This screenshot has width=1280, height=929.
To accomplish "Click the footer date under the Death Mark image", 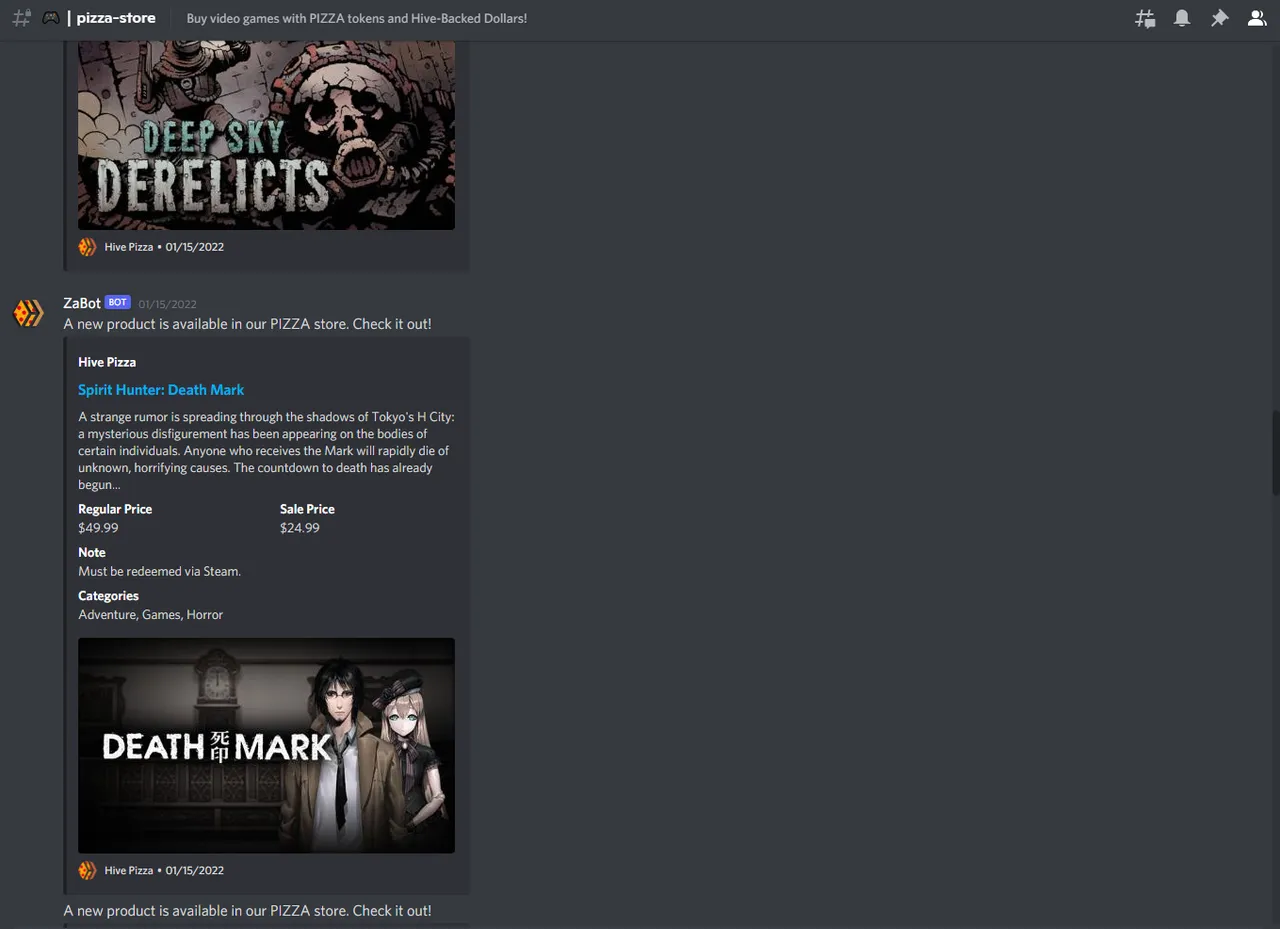I will click(195, 870).
